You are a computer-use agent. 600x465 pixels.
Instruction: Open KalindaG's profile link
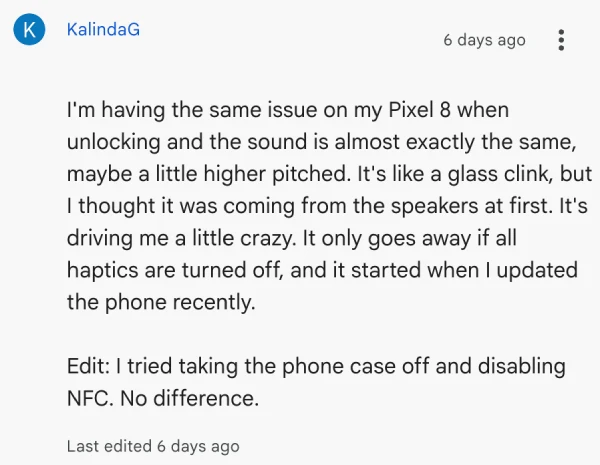102,29
